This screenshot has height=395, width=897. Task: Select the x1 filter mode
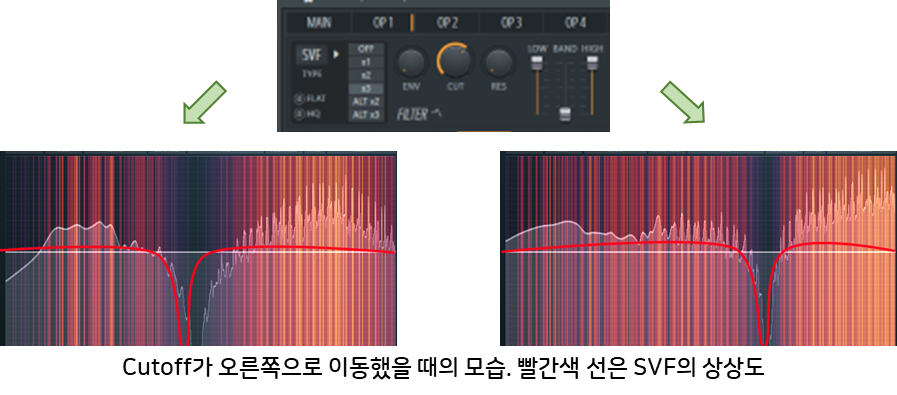[366, 62]
